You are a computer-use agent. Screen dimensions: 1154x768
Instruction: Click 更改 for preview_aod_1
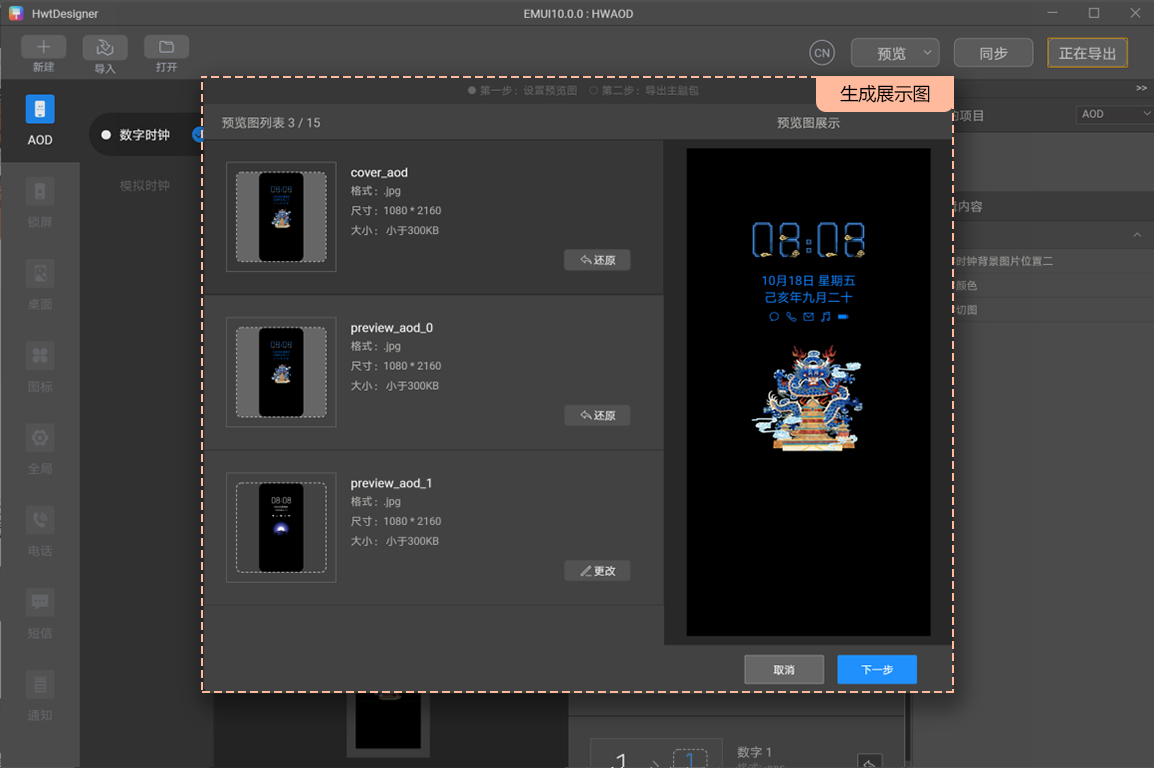click(597, 571)
